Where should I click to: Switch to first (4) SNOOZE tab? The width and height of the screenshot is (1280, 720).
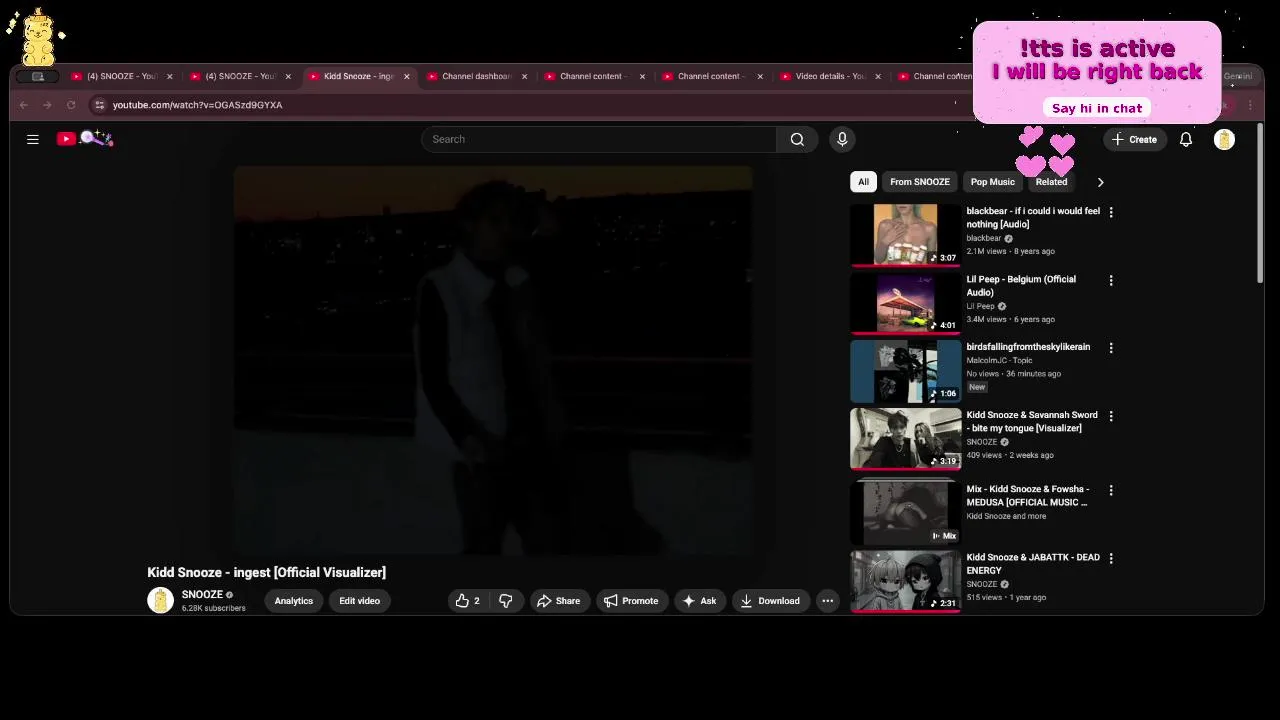(x=122, y=76)
